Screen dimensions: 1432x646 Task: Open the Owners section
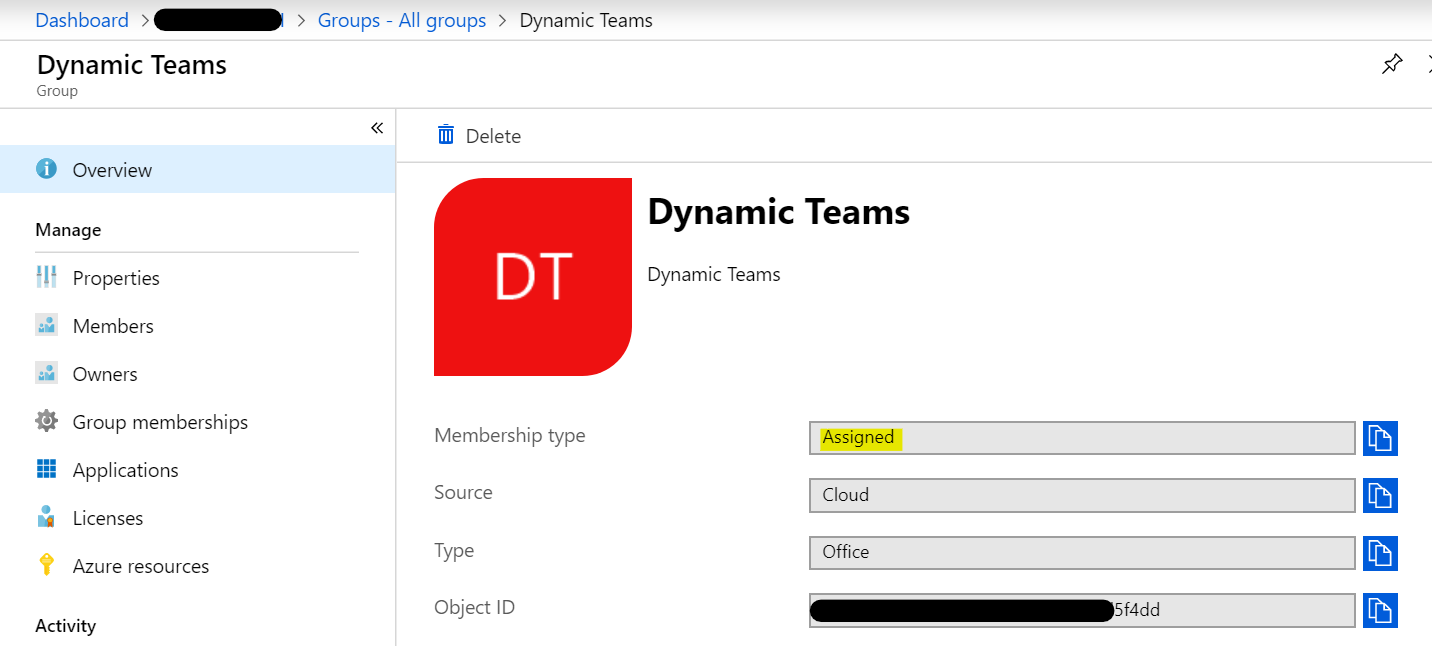point(105,374)
